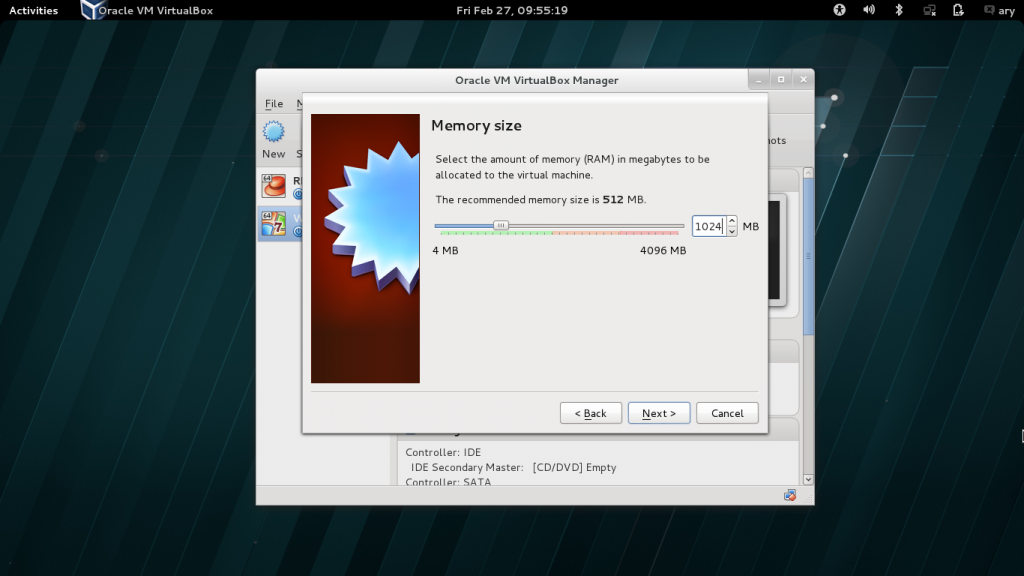The width and height of the screenshot is (1024, 576).
Task: Click the scroll down arrow in details pane
Action: coord(808,479)
